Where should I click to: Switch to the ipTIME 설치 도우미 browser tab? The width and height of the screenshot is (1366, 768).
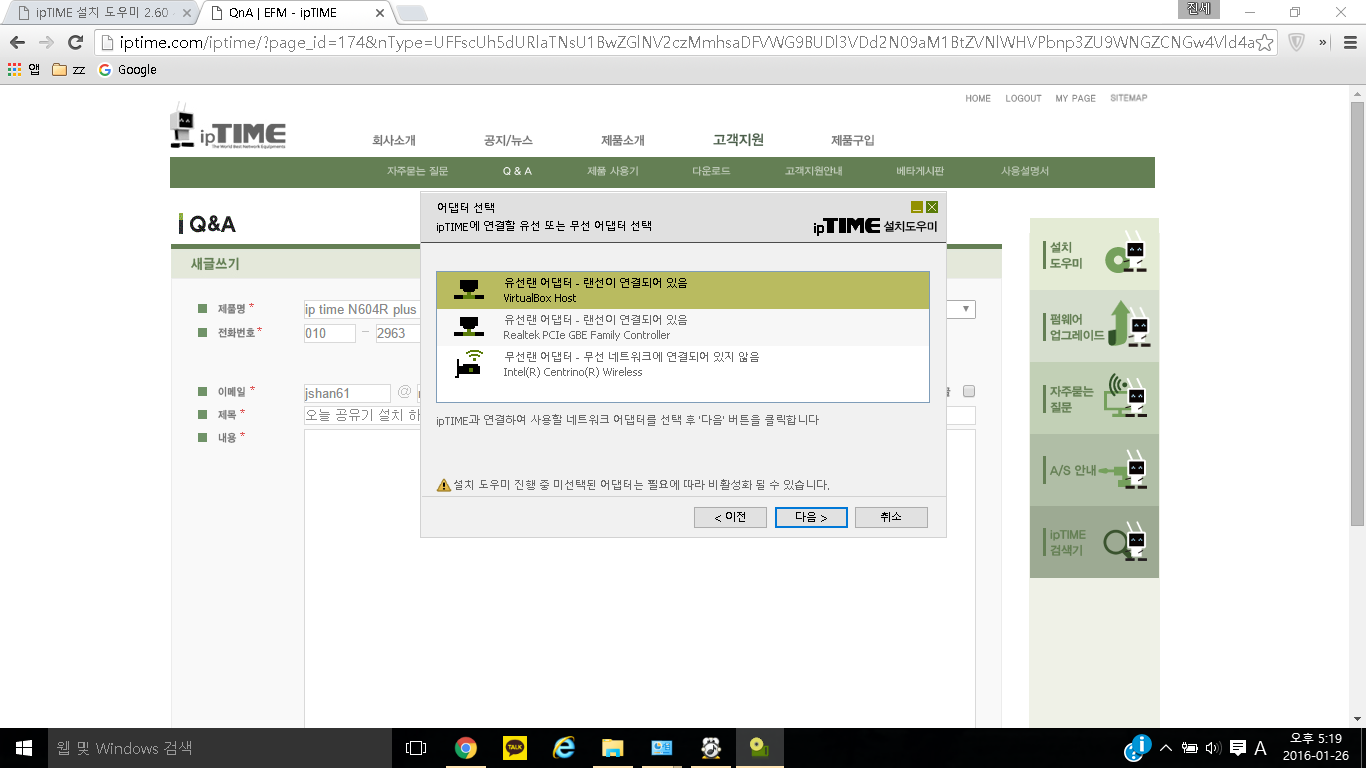[100, 14]
